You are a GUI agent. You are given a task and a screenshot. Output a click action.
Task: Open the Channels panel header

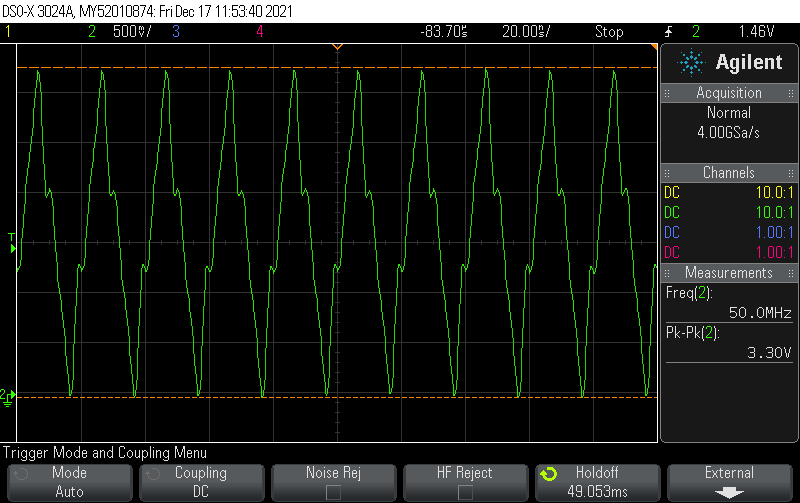point(729,172)
